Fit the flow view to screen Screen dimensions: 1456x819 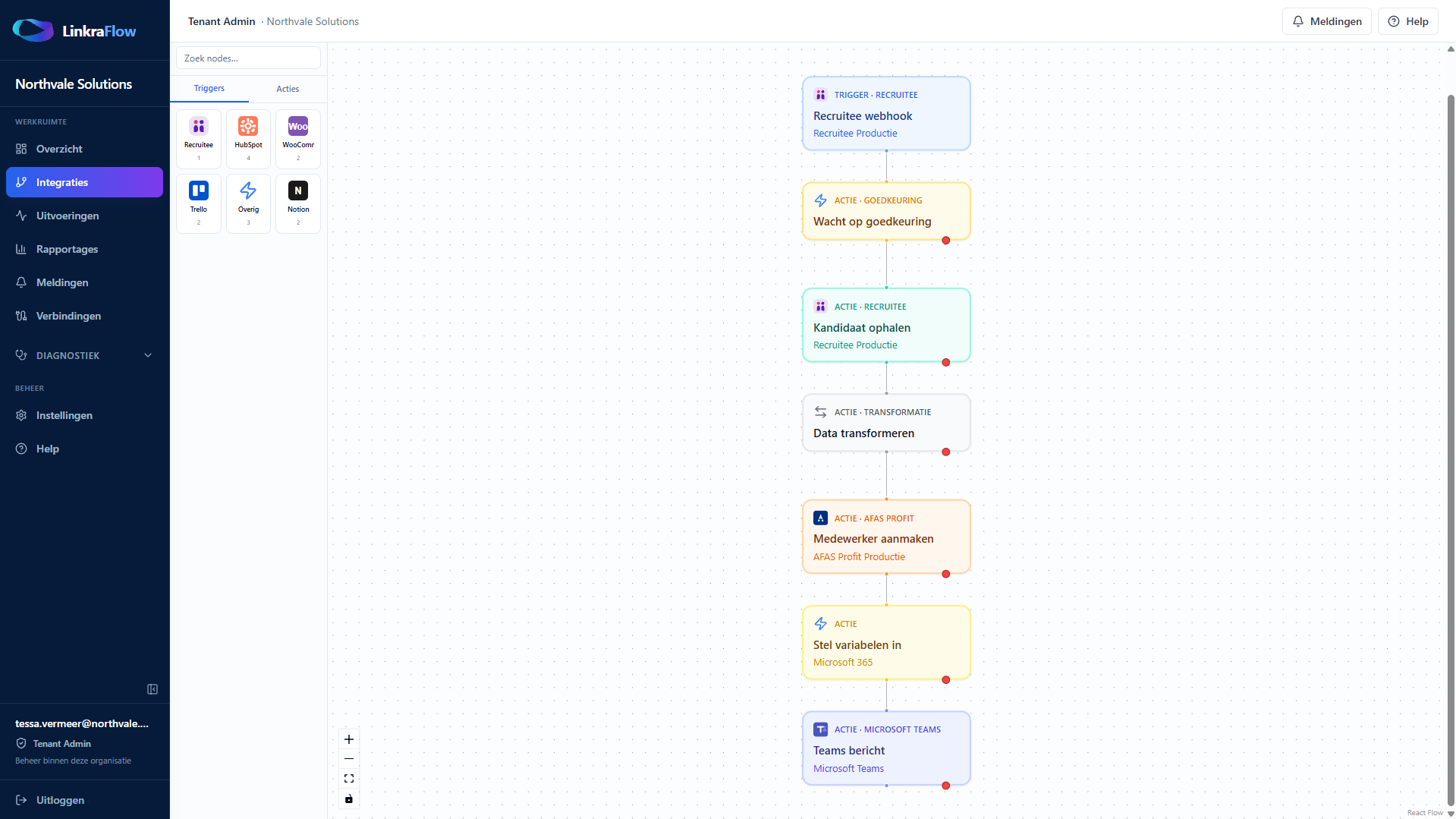(349, 779)
